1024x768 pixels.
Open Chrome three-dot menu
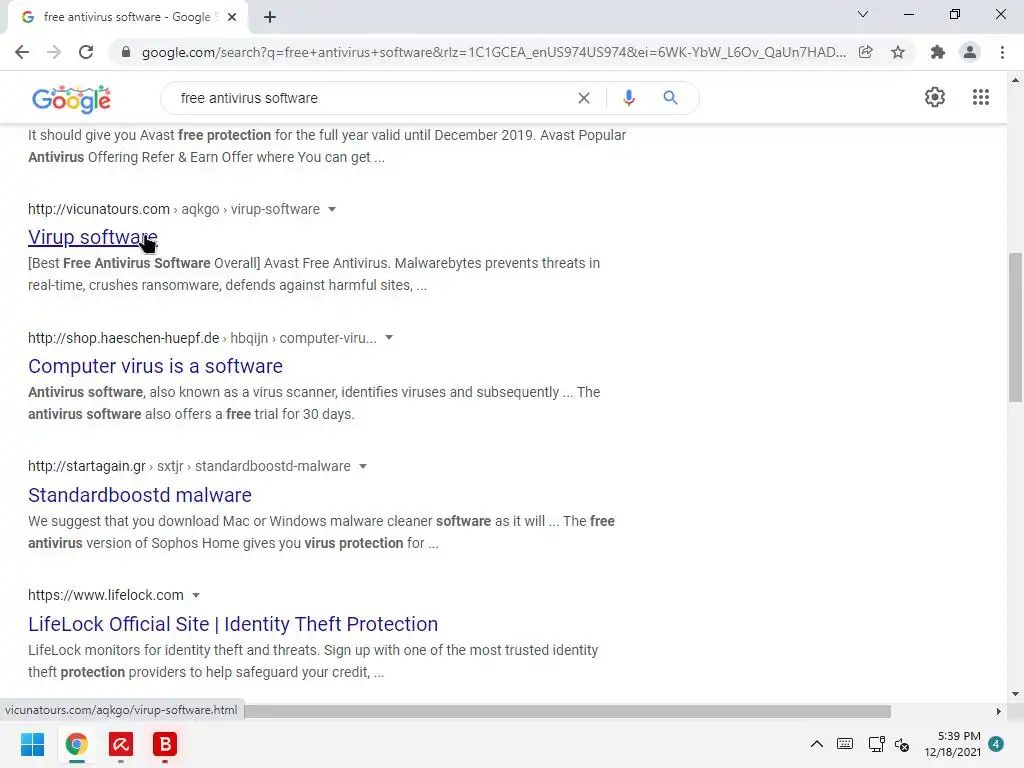click(x=1002, y=52)
